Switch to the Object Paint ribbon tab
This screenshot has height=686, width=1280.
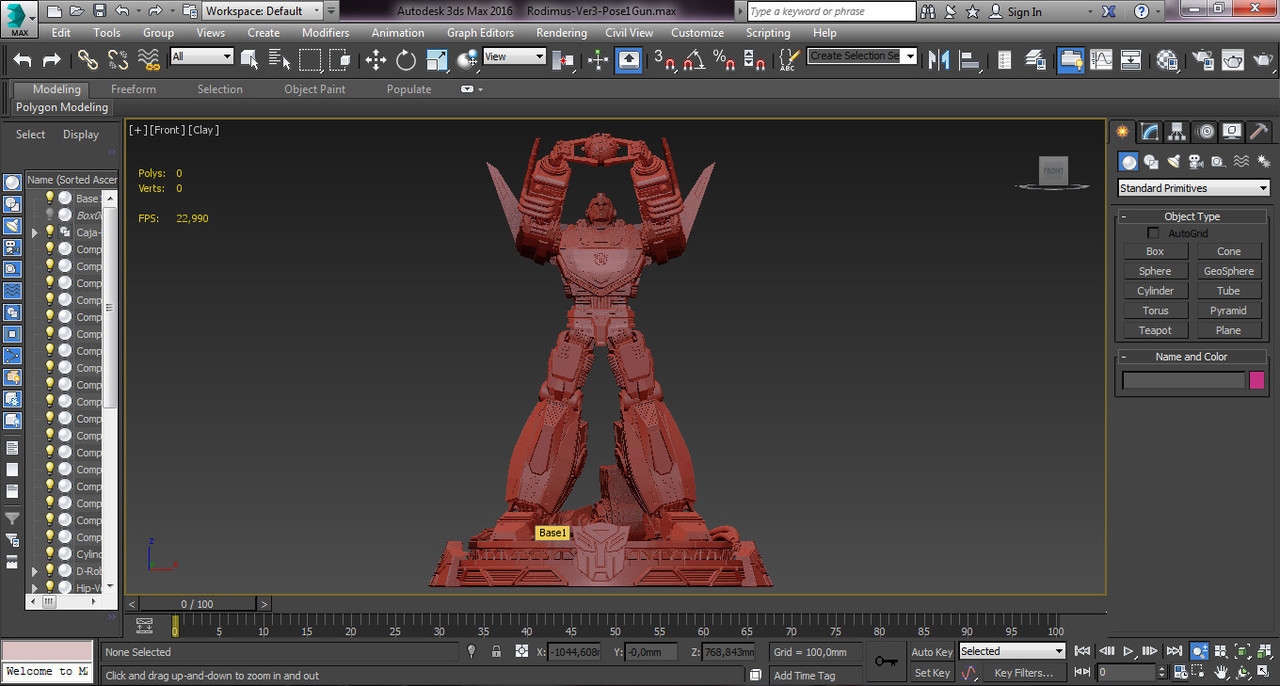tap(315, 89)
